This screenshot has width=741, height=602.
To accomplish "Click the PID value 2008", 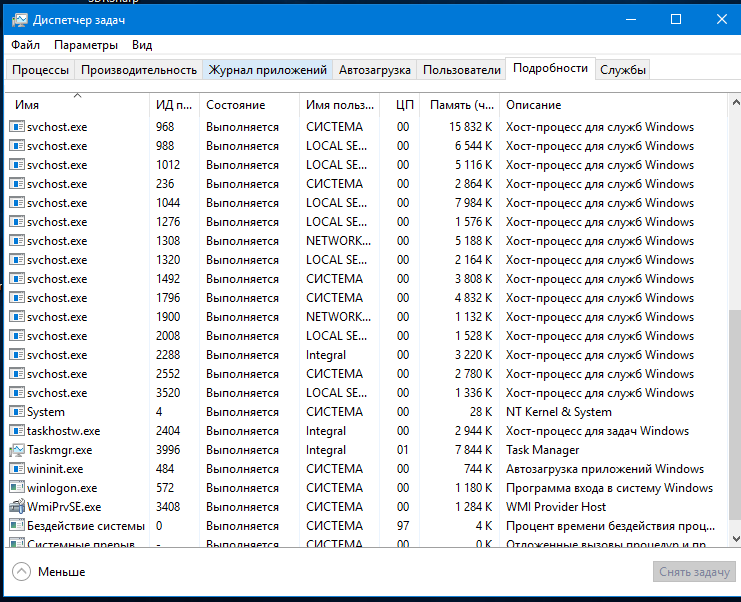I will 168,335.
